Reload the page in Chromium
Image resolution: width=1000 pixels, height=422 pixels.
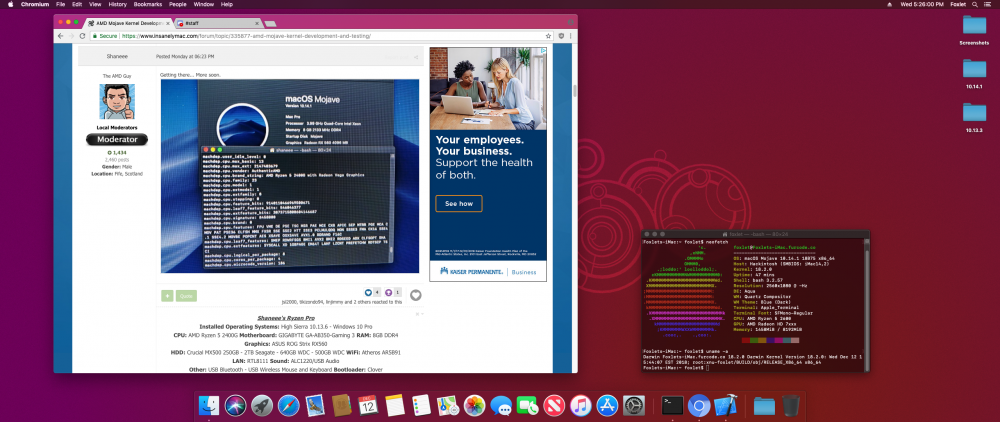[x=82, y=36]
